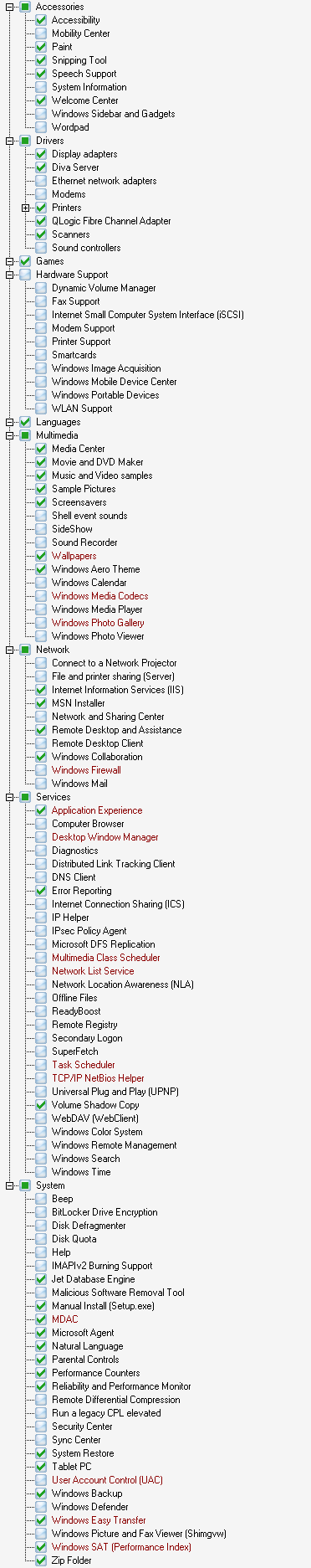
Task: Toggle the Languages category checkbox
Action: click(25, 422)
